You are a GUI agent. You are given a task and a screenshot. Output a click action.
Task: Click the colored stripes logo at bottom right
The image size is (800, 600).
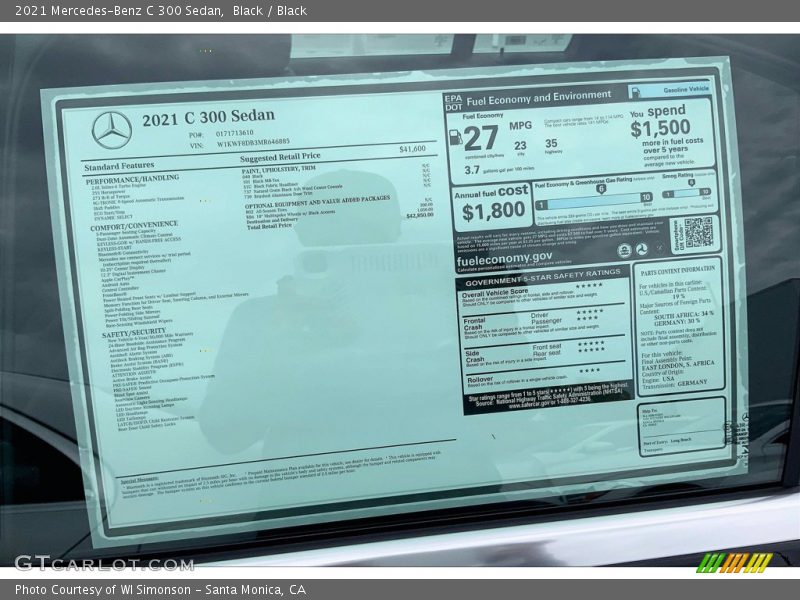coord(735,563)
